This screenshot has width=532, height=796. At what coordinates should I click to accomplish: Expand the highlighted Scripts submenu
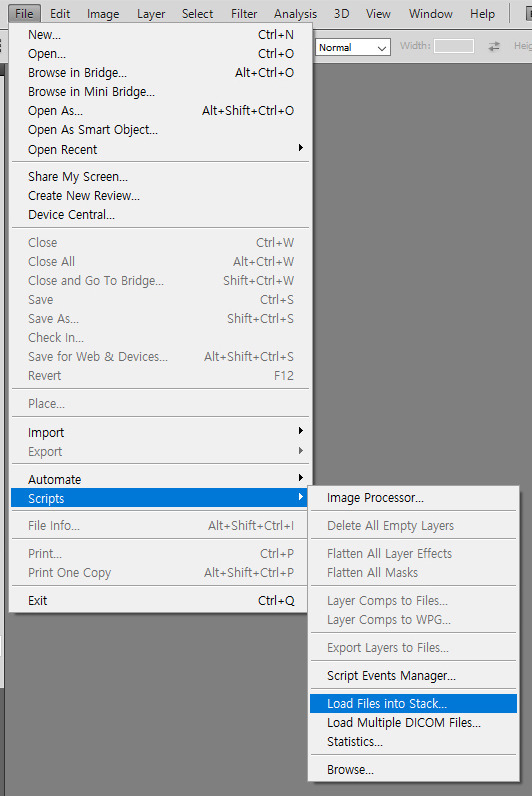[160, 498]
